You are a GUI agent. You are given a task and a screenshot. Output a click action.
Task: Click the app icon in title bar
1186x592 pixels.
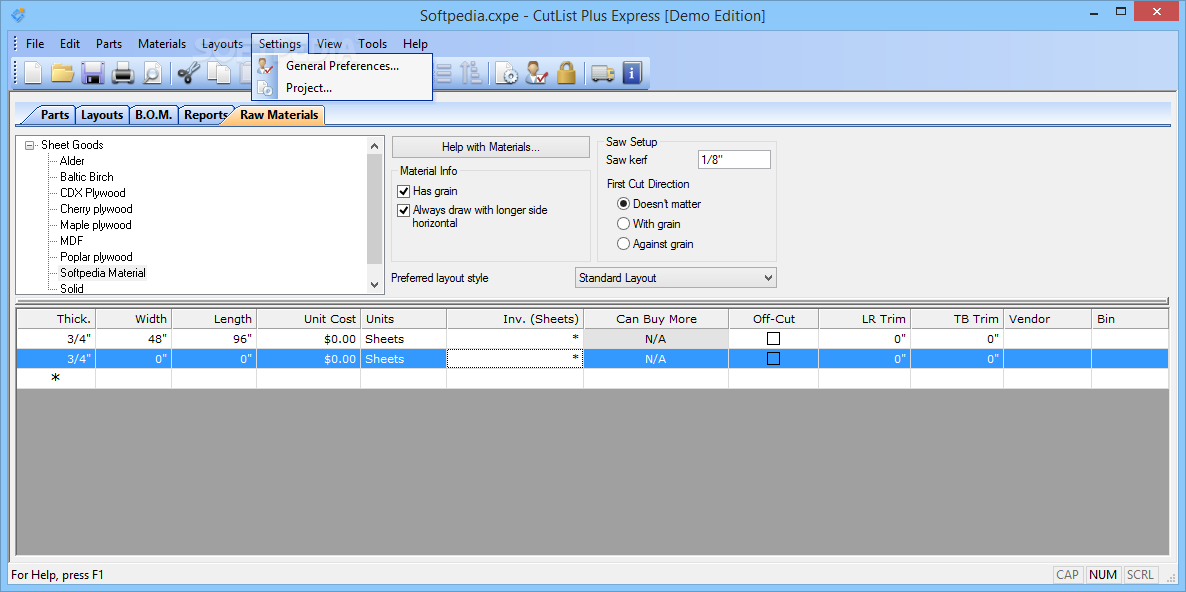pyautogui.click(x=19, y=14)
